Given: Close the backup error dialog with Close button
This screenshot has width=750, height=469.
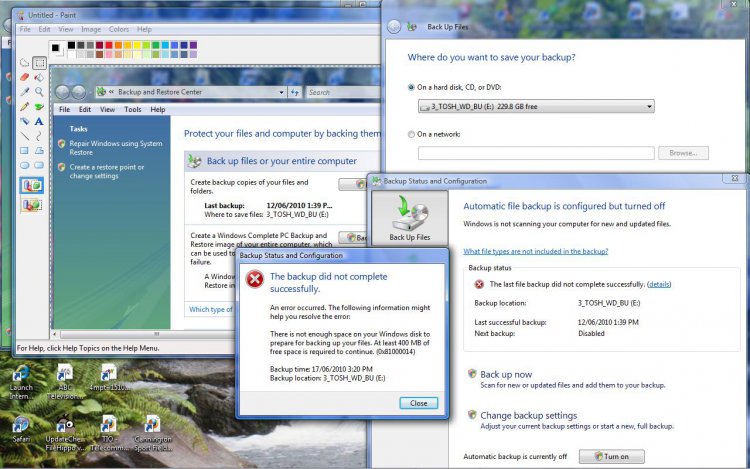Looking at the screenshot, I should coord(419,403).
